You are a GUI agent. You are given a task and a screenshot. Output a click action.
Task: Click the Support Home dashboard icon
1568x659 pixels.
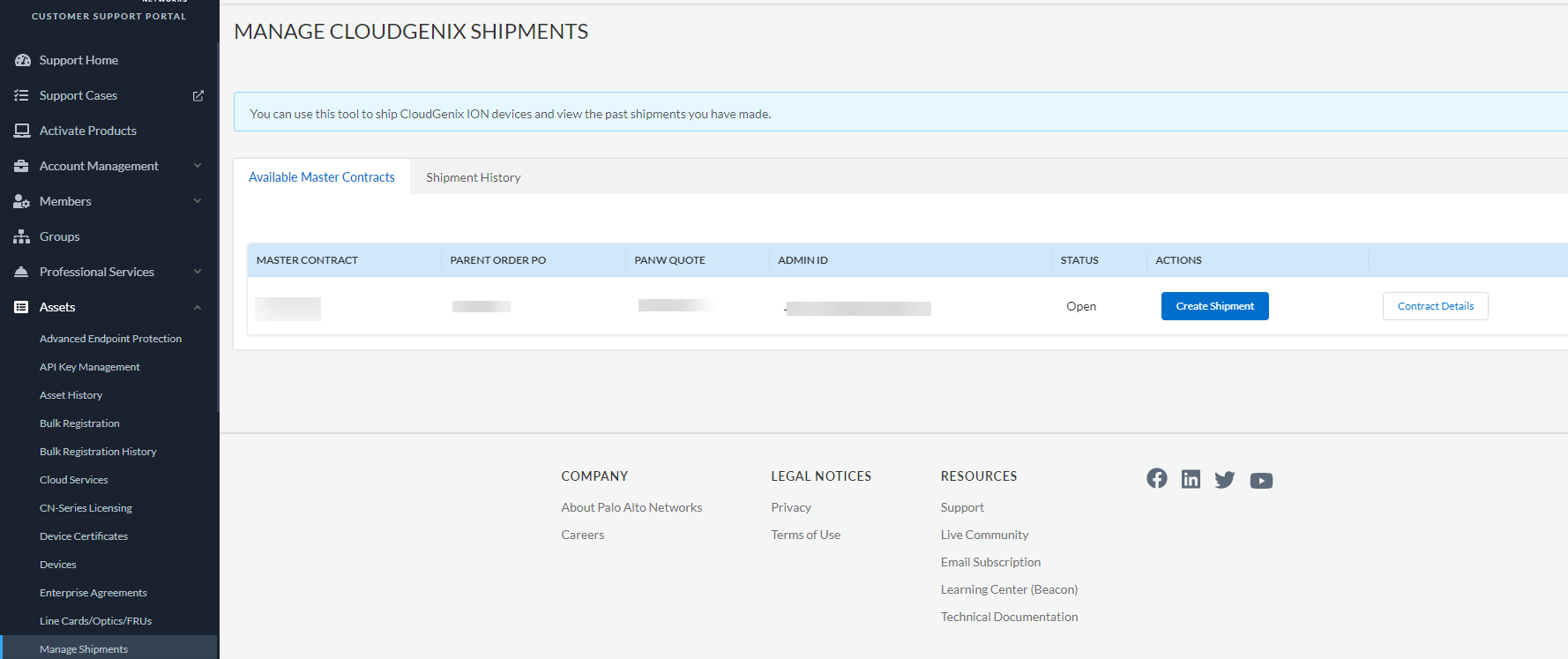(x=23, y=60)
